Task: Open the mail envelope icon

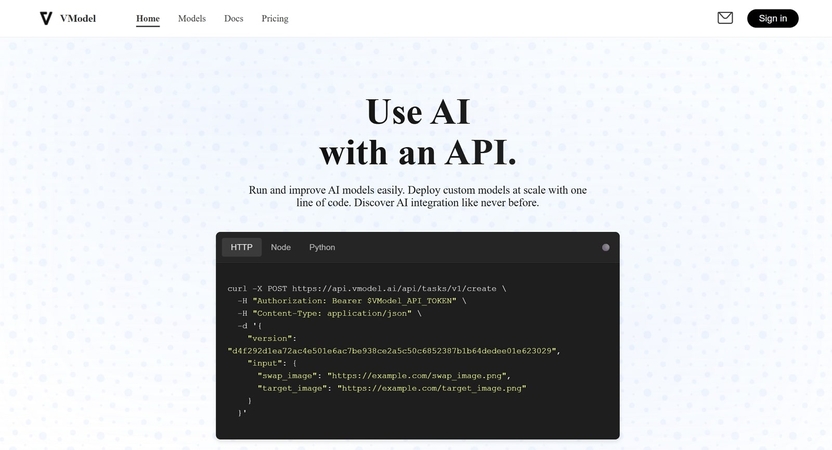Action: pos(725,18)
